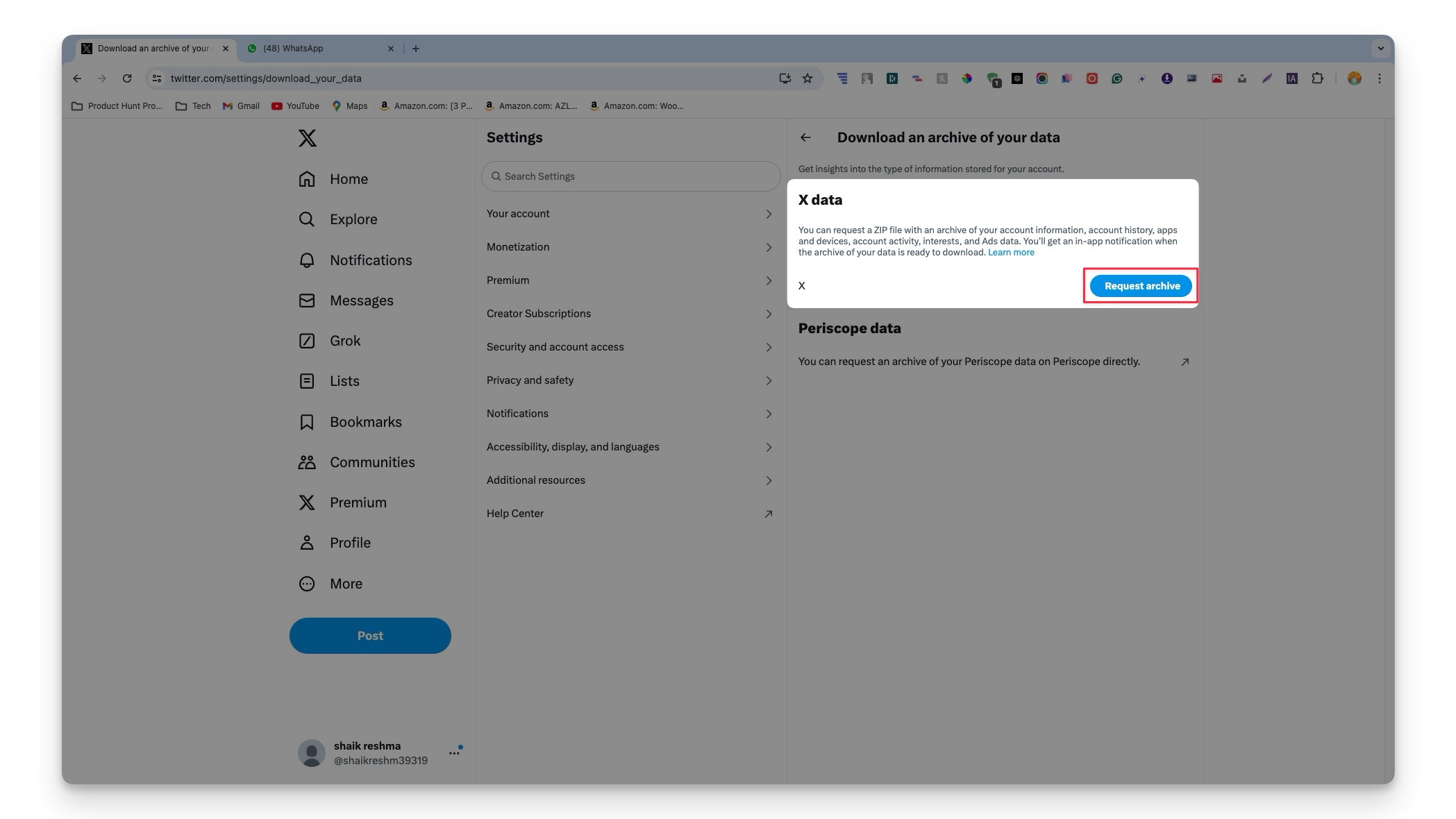Screen dimensions: 1456x819
Task: Open the Tech bookmark folder
Action: pyautogui.click(x=194, y=106)
